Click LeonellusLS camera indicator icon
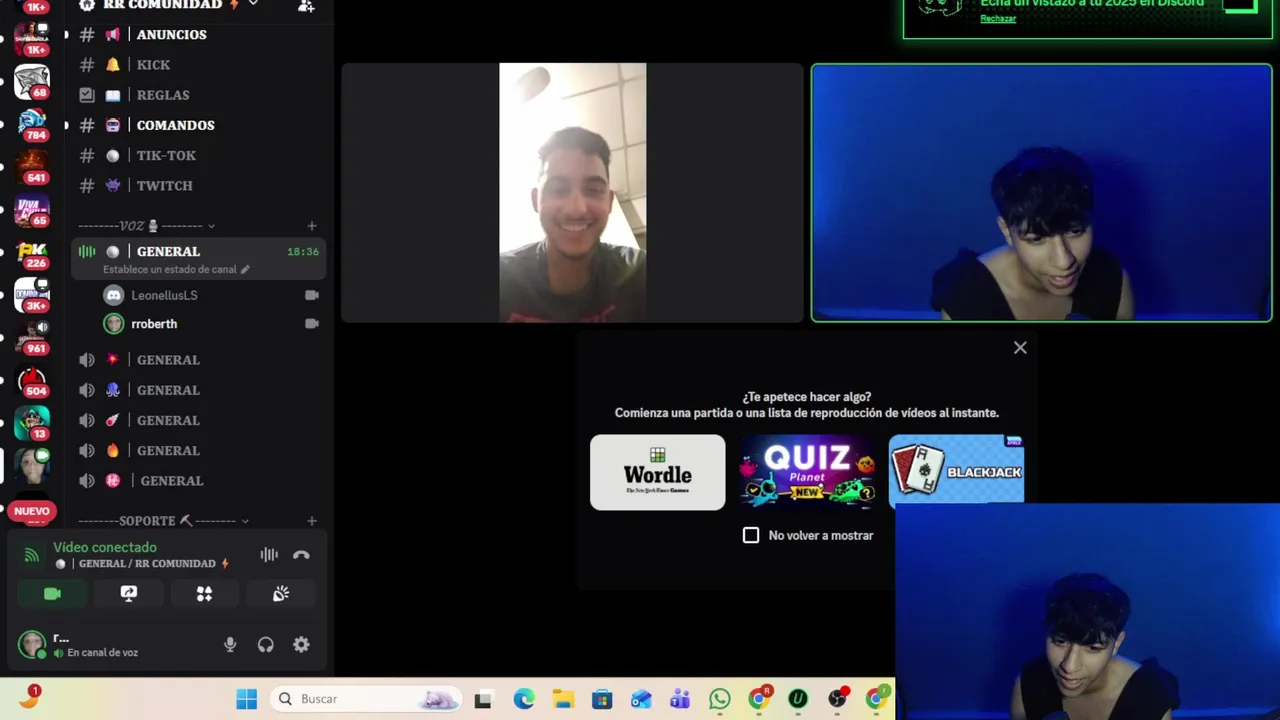 point(312,295)
